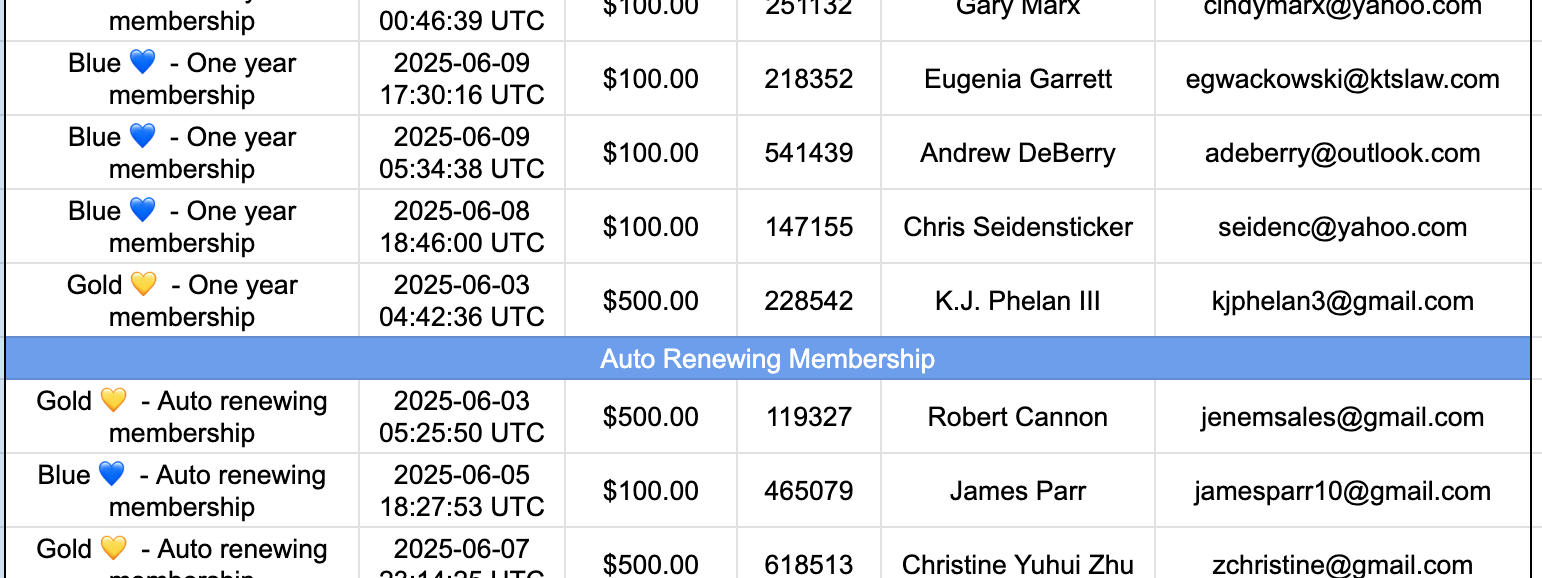Select the Andrew DeBerry name cell
This screenshot has height=578, width=1542.
coord(1018,153)
